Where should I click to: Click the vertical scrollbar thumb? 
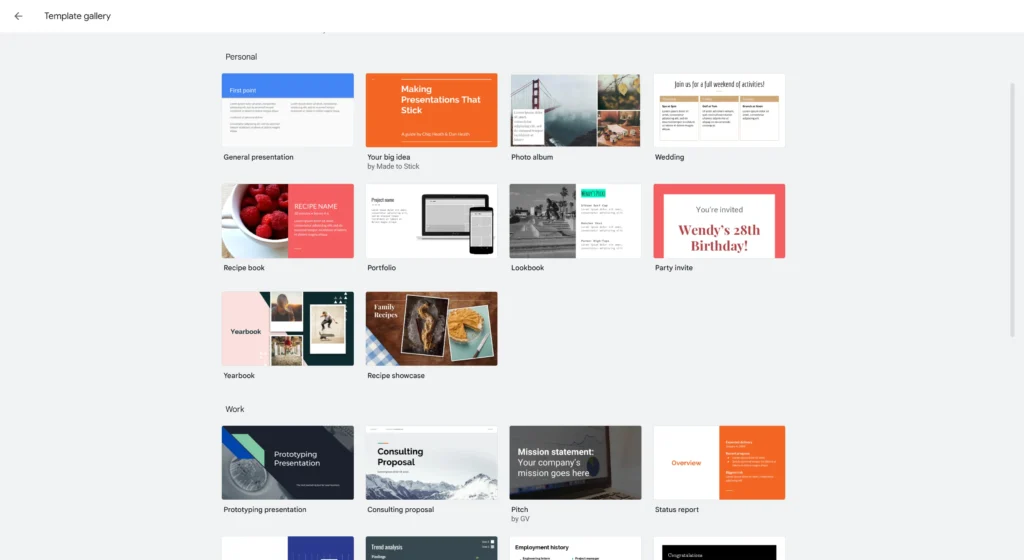click(x=1013, y=209)
